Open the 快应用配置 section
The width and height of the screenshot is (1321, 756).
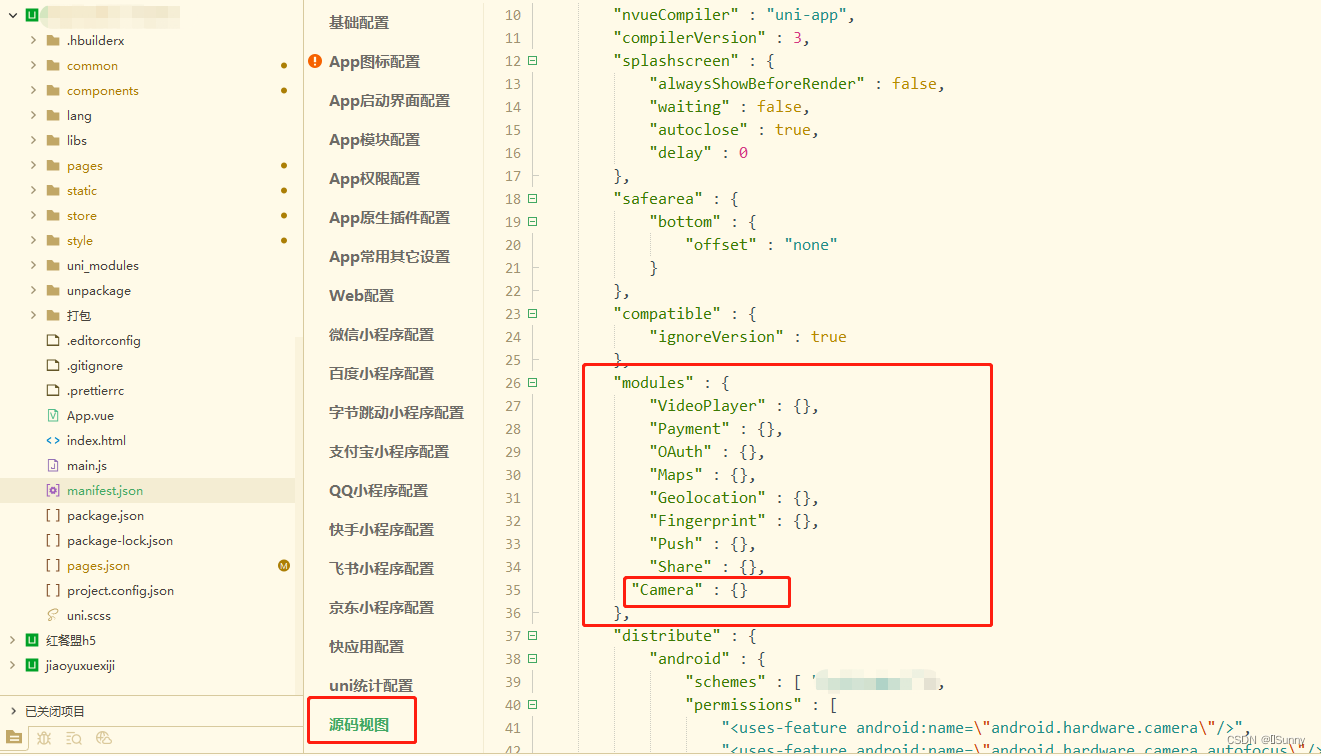coord(367,647)
